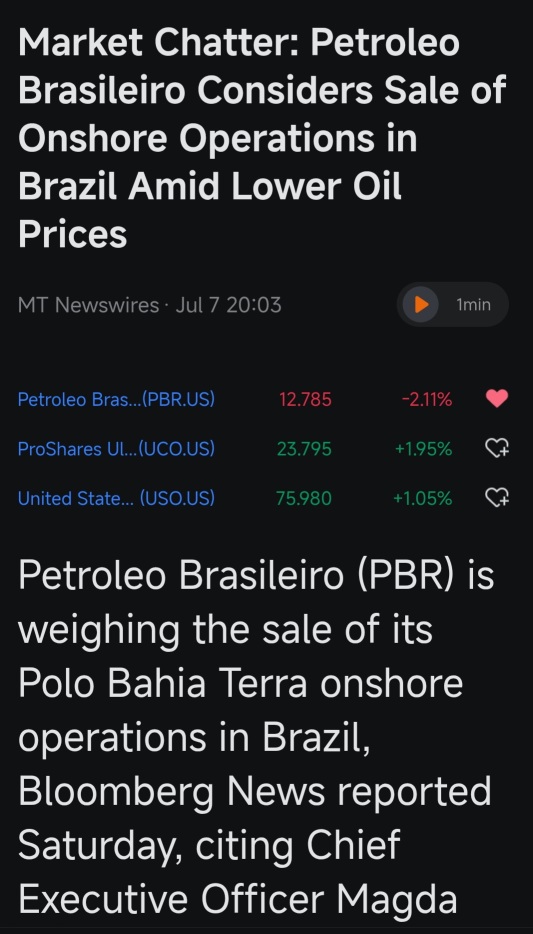This screenshot has height=934, width=533.
Task: Tap the 23.795 price for UCO
Action: [304, 449]
